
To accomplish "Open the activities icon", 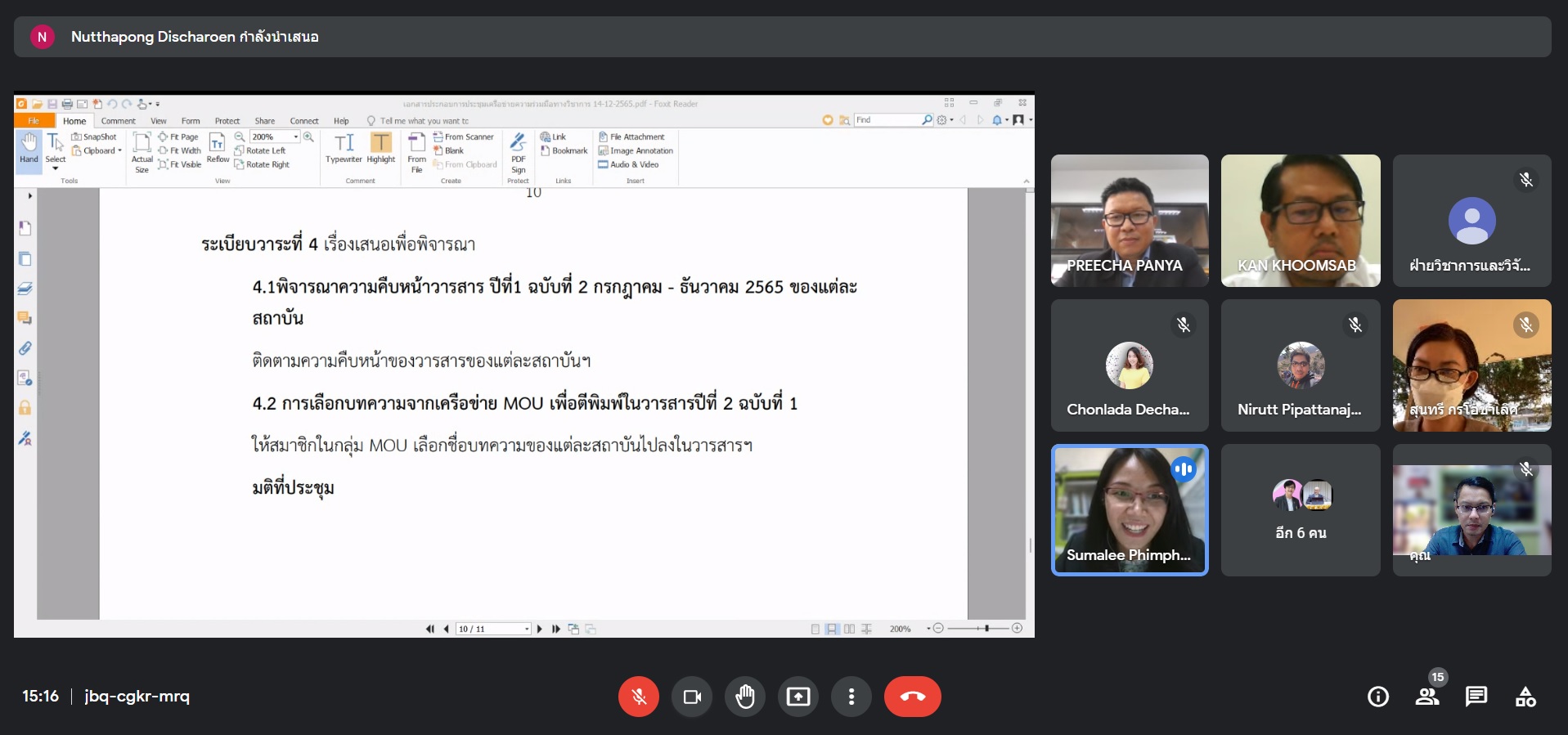I will (x=1525, y=697).
